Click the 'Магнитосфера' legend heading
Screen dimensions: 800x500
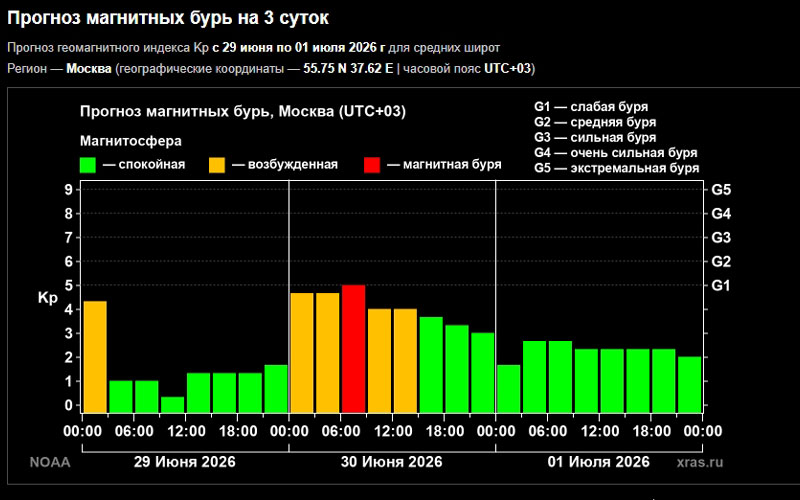131,141
